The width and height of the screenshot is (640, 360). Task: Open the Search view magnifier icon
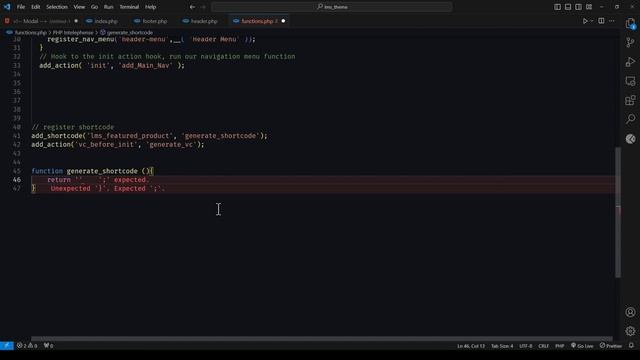tap(630, 119)
